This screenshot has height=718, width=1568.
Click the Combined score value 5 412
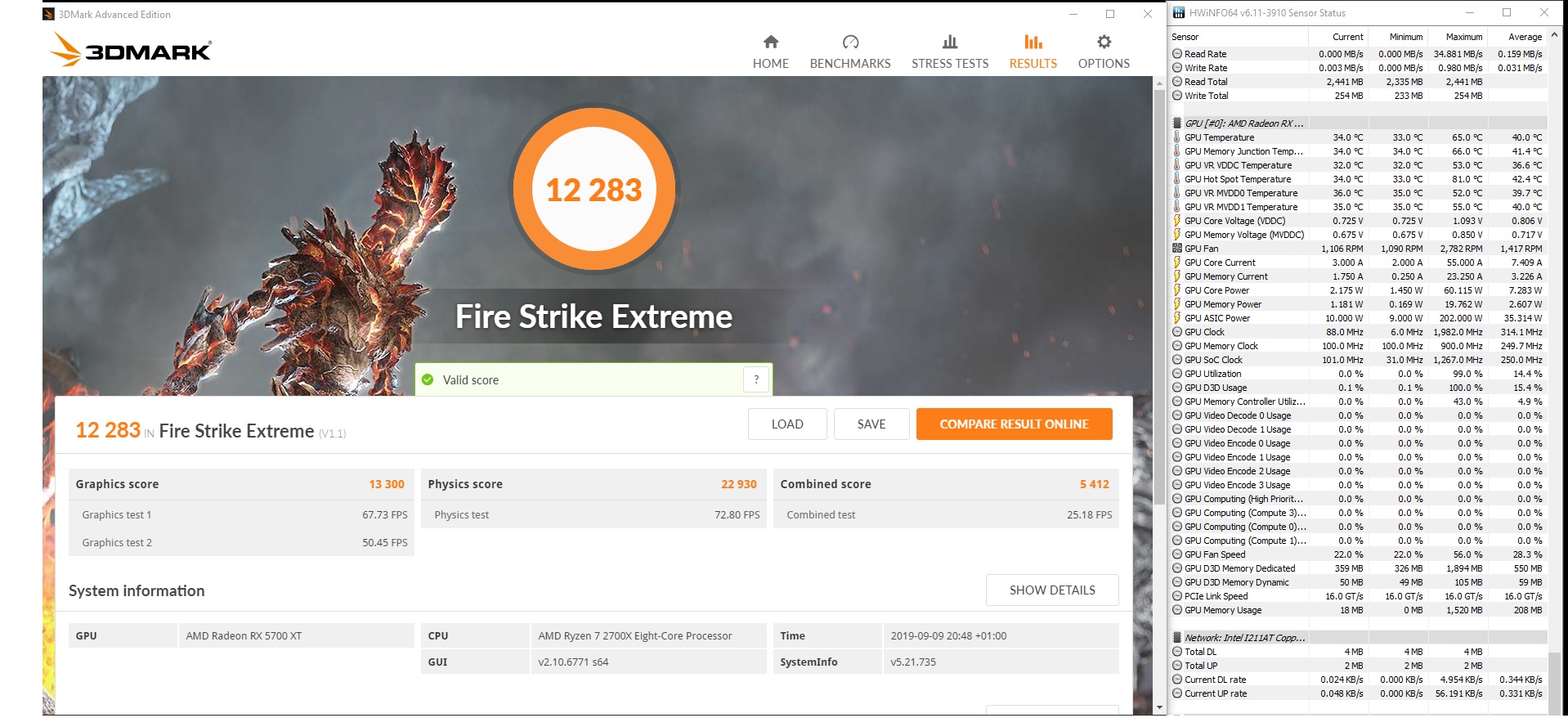point(1095,484)
